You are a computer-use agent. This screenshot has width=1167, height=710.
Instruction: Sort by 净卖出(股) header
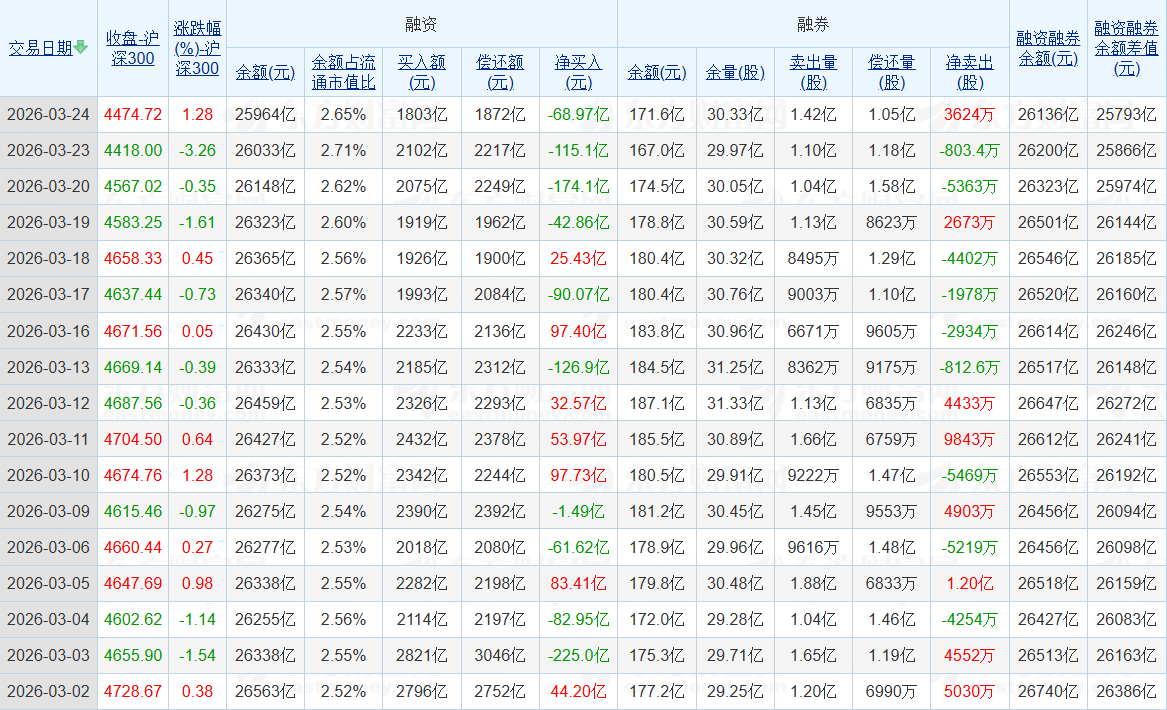point(970,72)
